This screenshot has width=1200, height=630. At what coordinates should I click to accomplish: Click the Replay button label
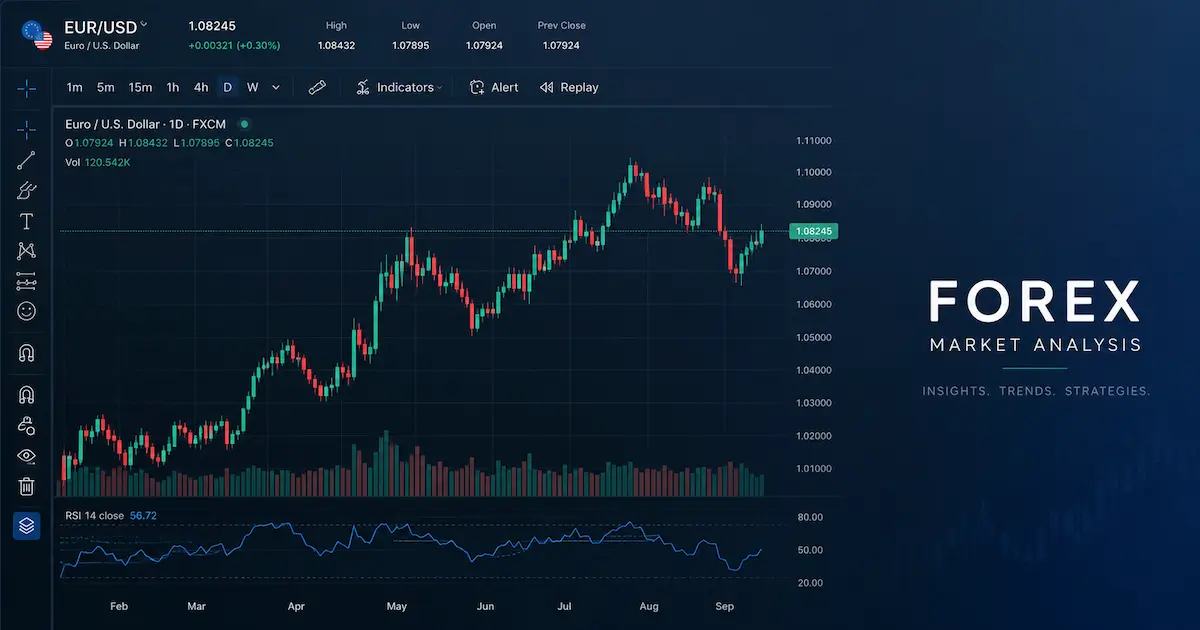[579, 88]
